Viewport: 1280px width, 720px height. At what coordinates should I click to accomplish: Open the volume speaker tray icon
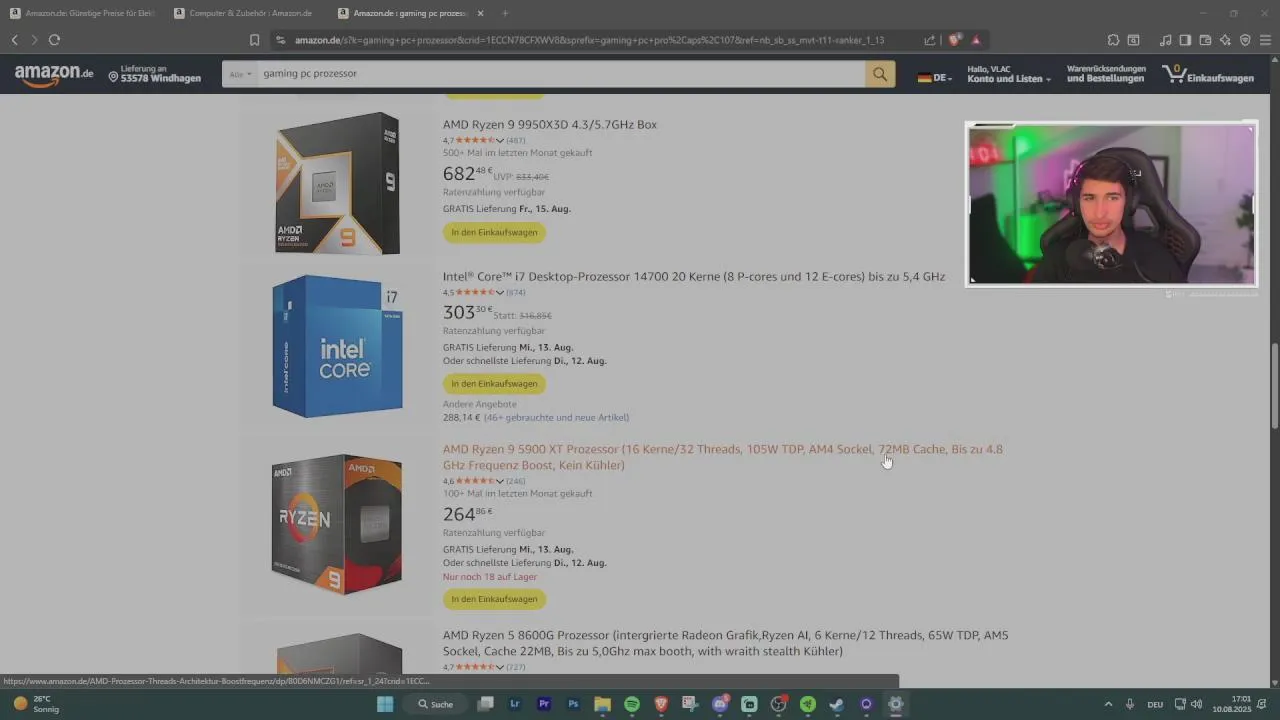tap(1197, 704)
